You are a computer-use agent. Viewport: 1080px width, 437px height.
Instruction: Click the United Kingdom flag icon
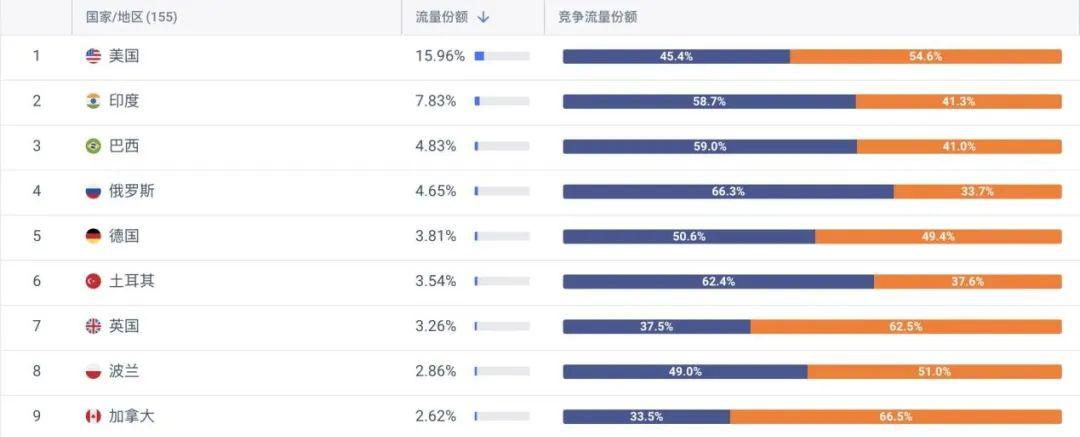93,326
